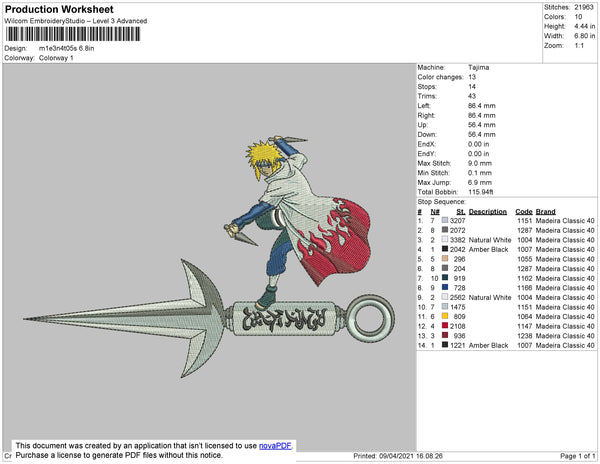Open the novaPDF hyperlink
This screenshot has height=464, width=600.
(275, 446)
